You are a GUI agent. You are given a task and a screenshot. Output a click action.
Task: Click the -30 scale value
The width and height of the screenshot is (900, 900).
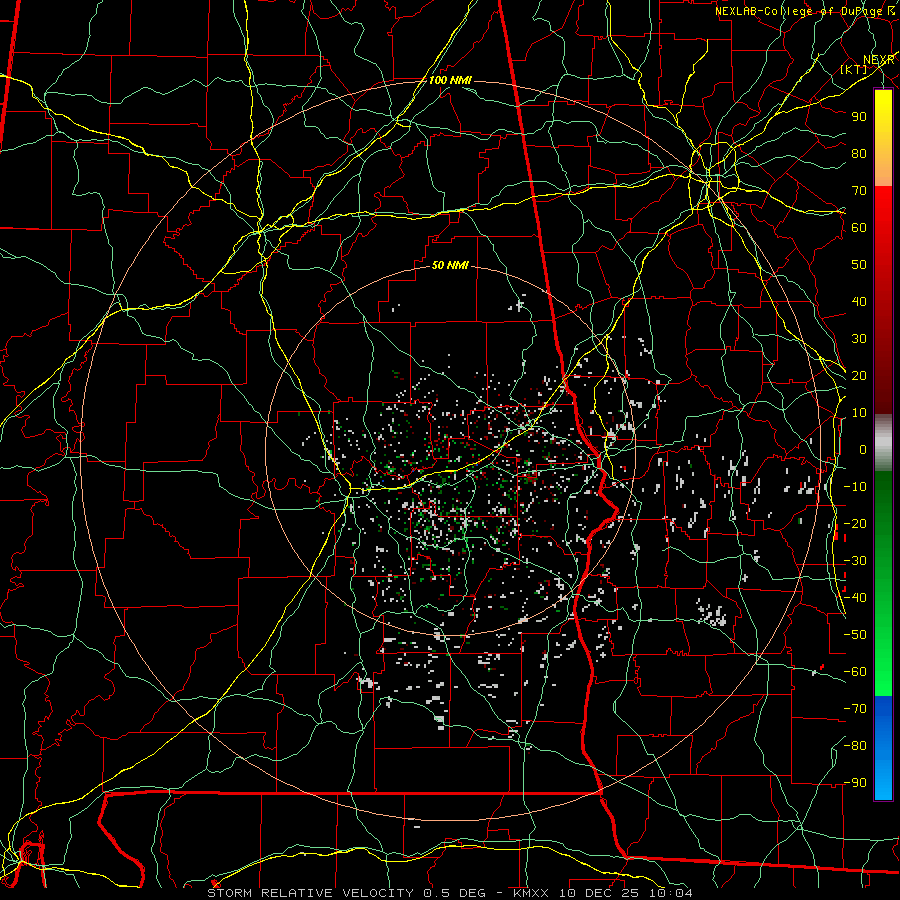pyautogui.click(x=855, y=561)
